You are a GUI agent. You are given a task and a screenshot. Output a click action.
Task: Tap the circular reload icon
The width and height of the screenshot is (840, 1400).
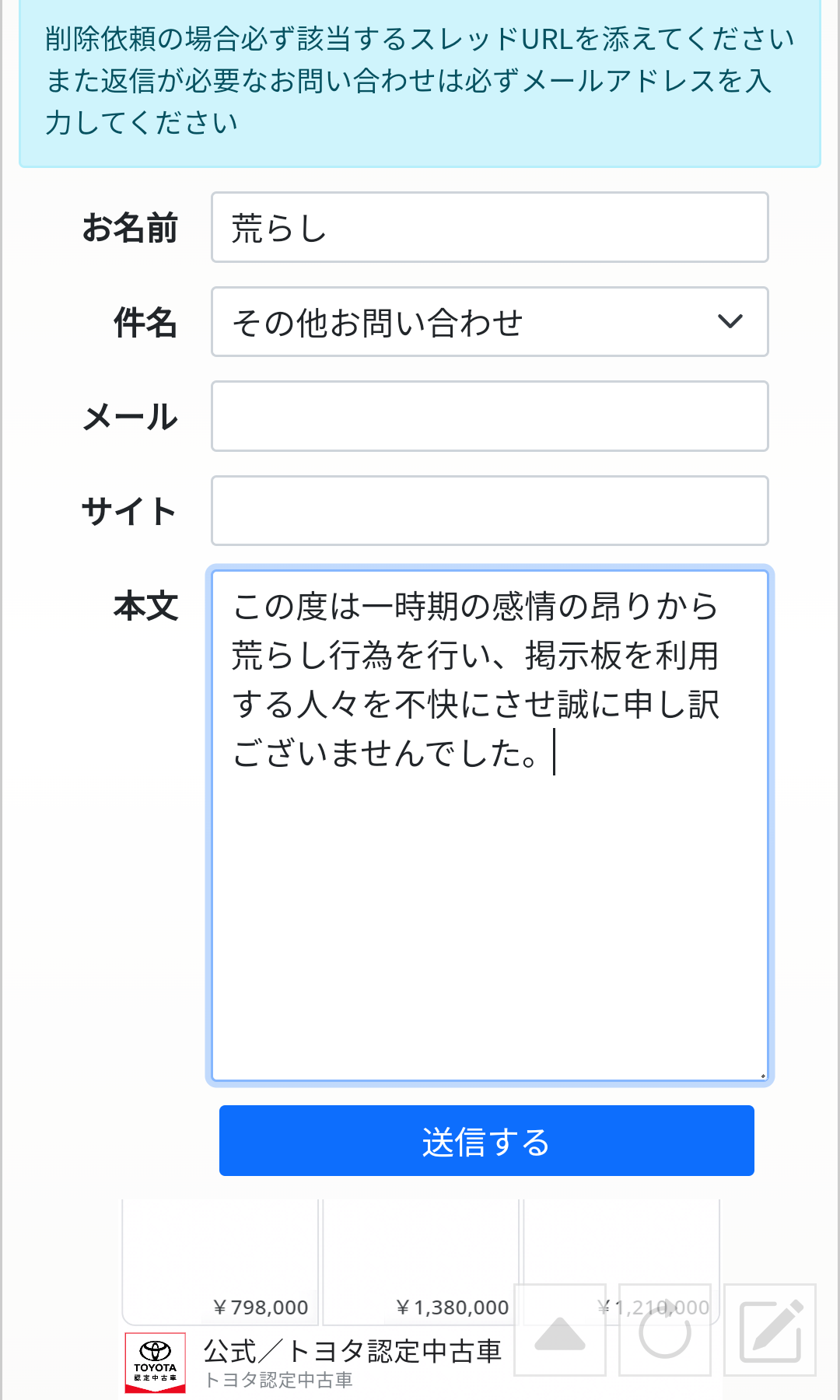click(664, 1331)
